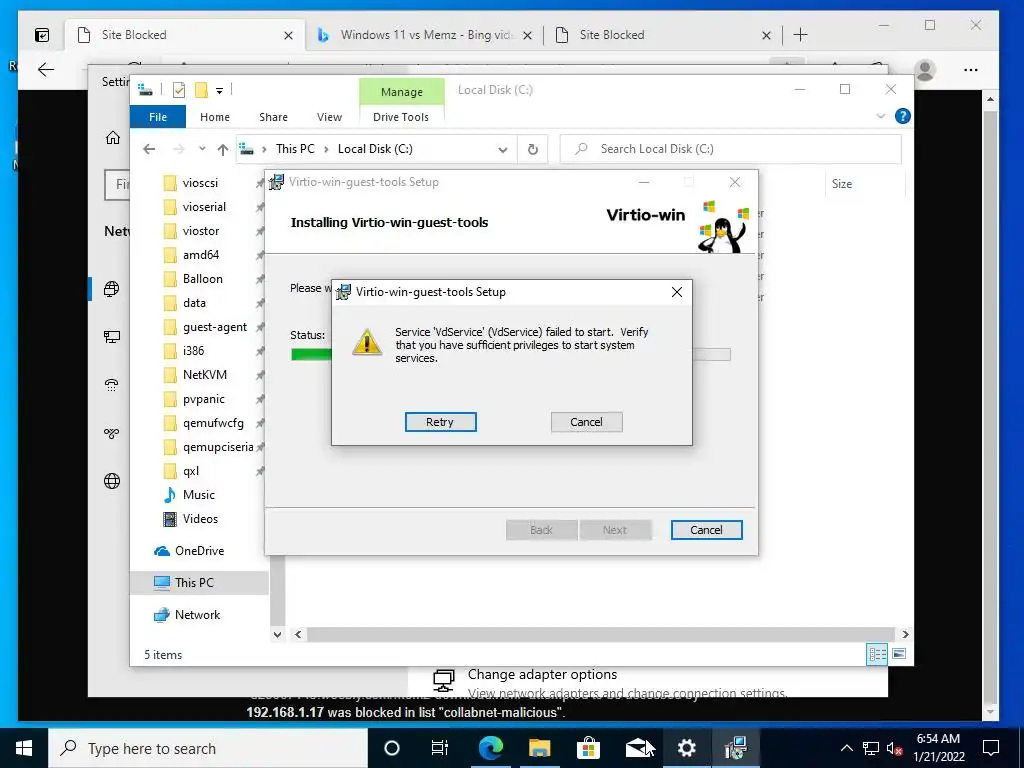
Task: Close the Virtio-win-guest-tools error dialog
Action: [677, 292]
